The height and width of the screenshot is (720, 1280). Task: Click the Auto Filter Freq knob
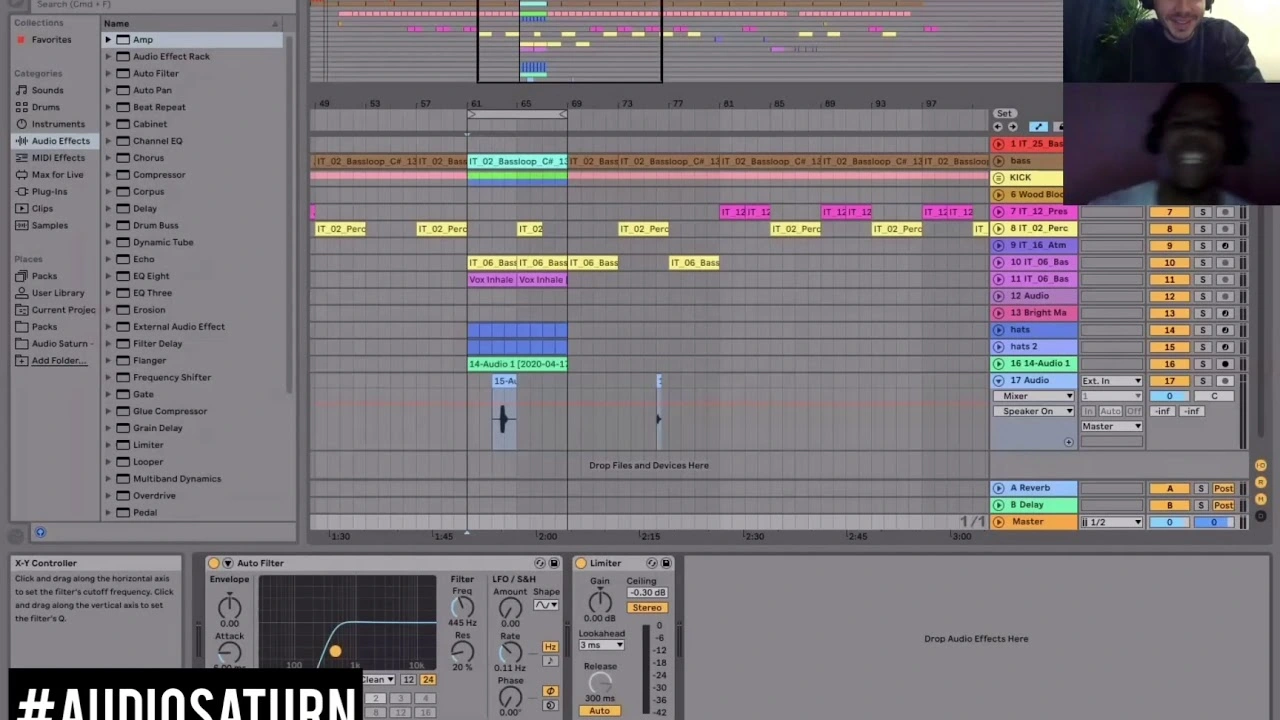pos(462,606)
